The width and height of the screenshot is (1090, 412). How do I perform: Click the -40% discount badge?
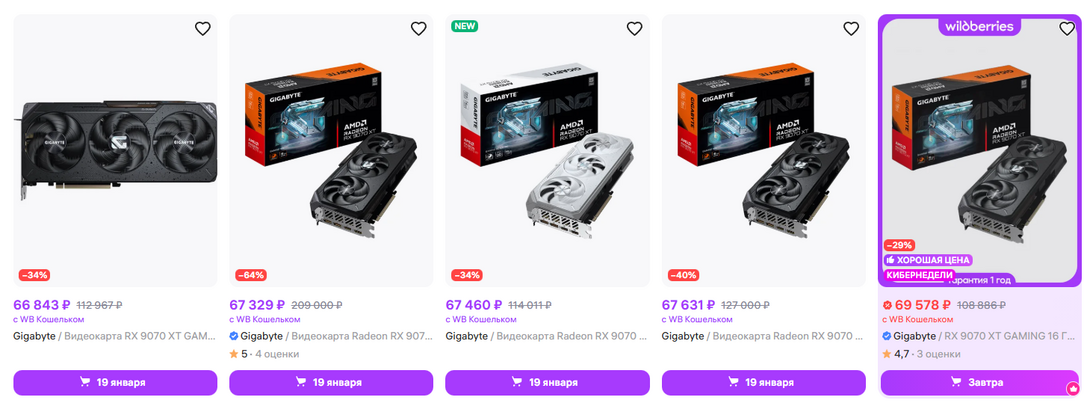tap(683, 275)
